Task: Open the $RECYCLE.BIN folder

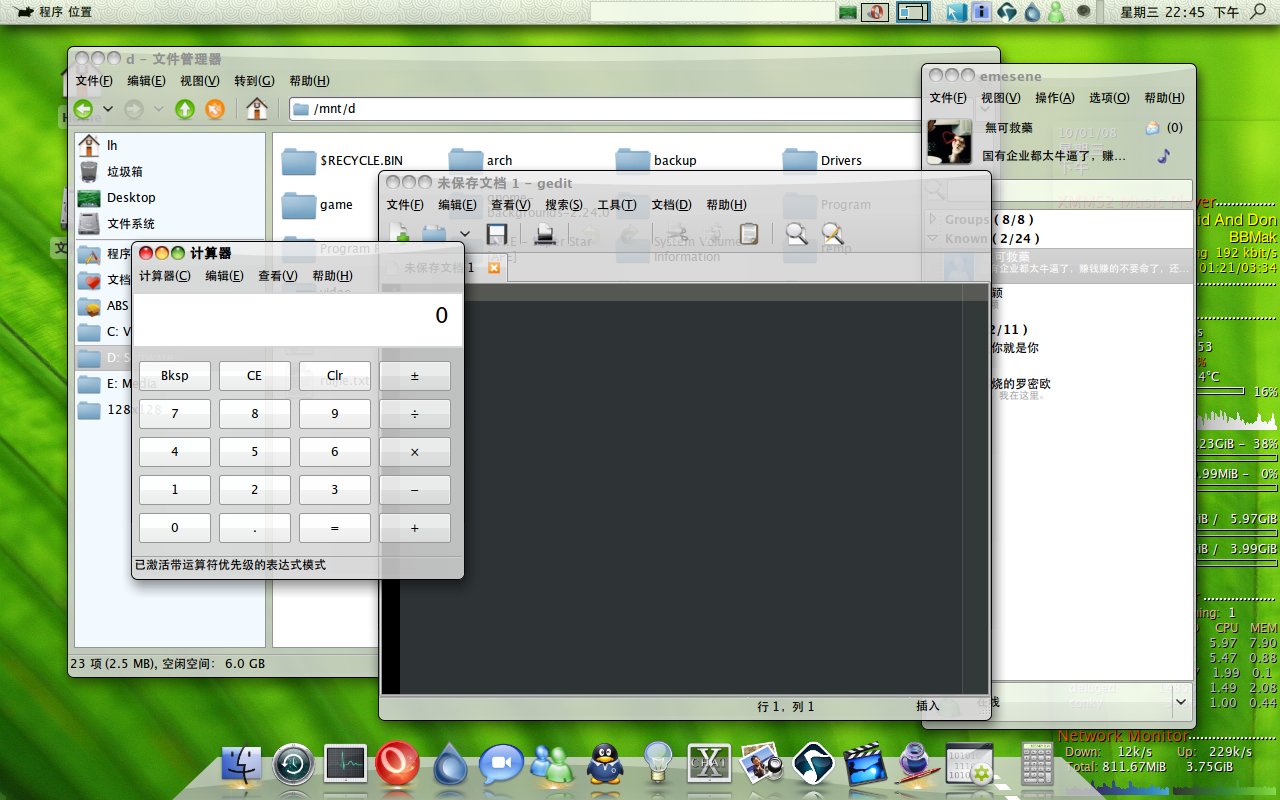Action: click(x=342, y=160)
